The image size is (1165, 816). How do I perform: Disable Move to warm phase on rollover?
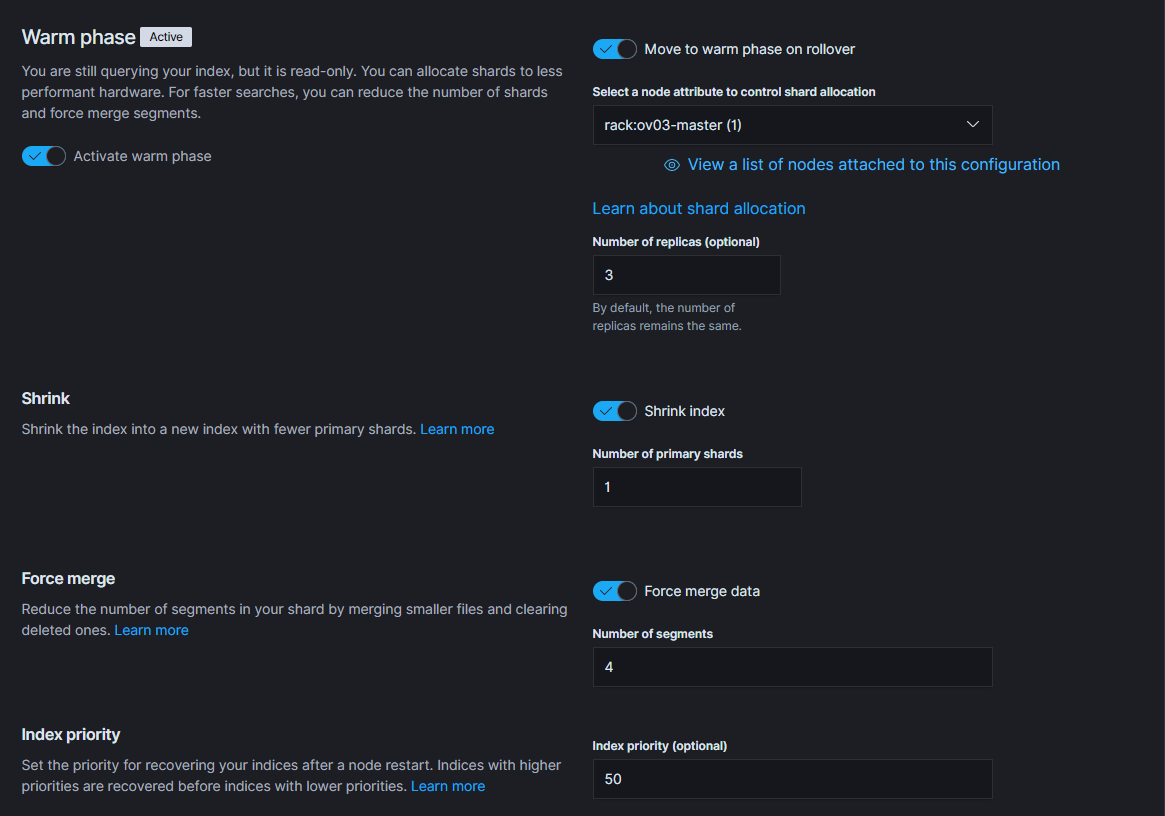click(x=614, y=49)
